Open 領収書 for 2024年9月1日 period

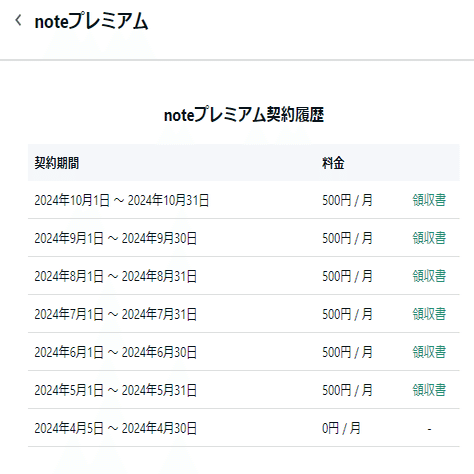pyautogui.click(x=429, y=238)
